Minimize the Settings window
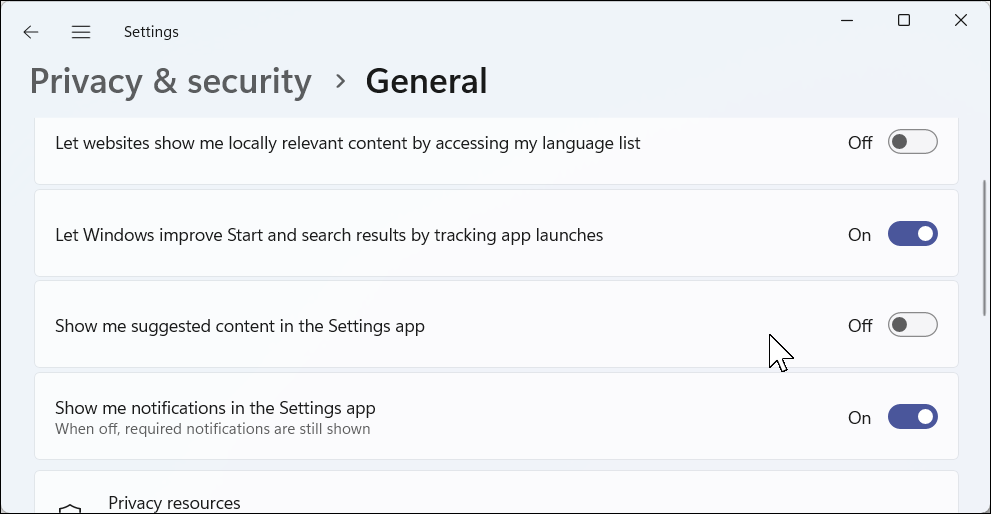The width and height of the screenshot is (991, 514). [846, 20]
